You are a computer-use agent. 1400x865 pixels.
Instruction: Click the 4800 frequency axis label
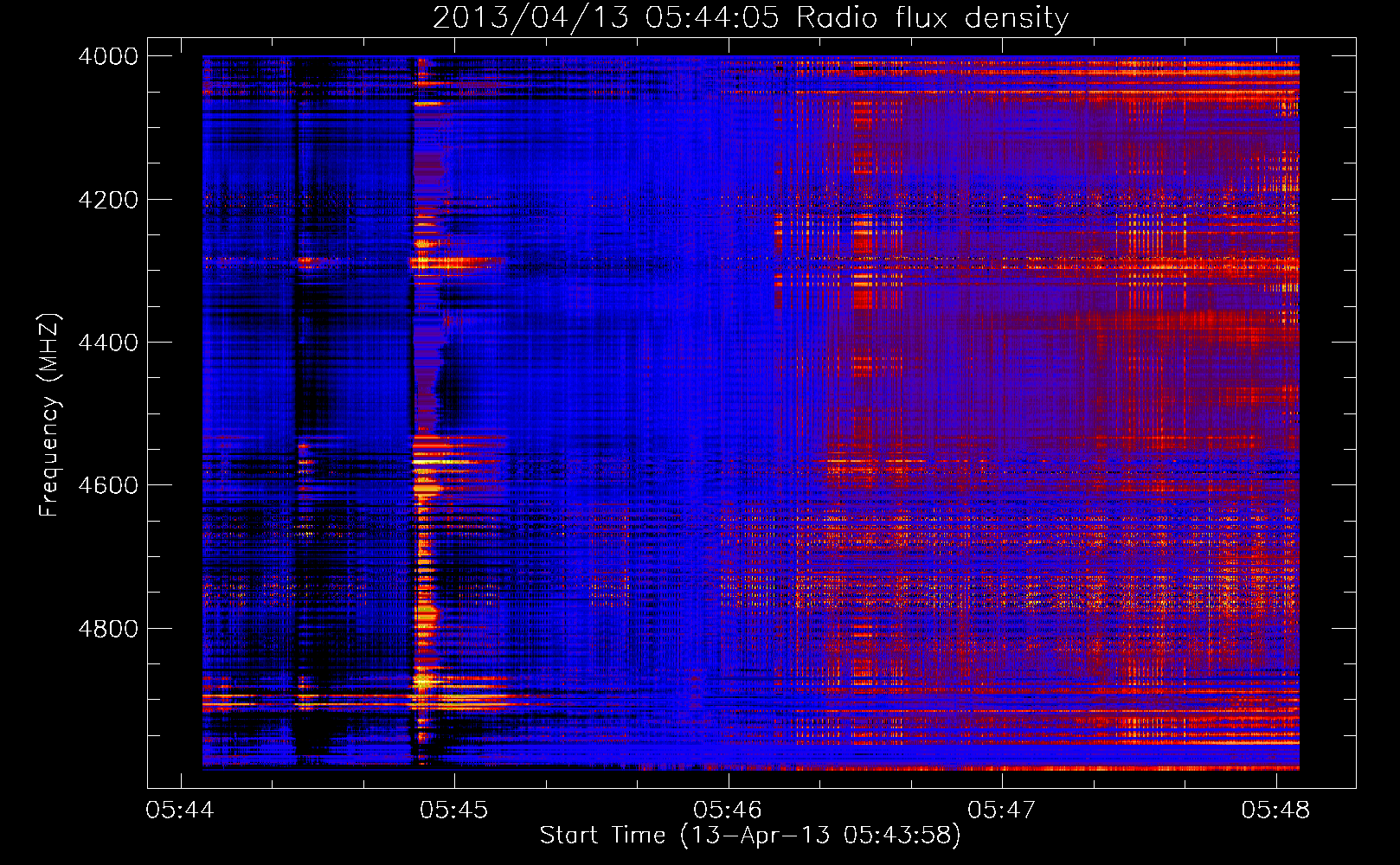pos(108,628)
